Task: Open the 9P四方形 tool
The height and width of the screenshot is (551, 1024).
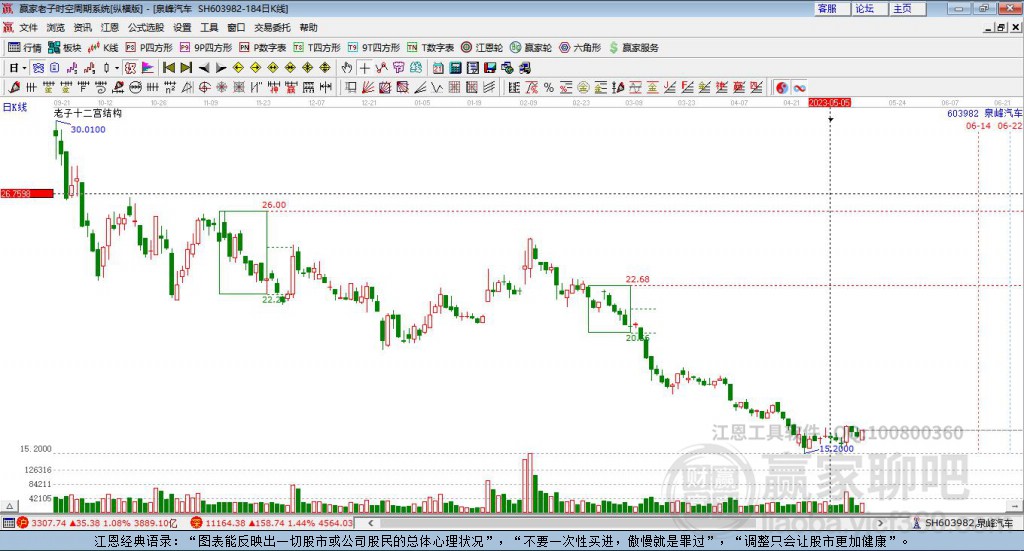Action: click(206, 48)
